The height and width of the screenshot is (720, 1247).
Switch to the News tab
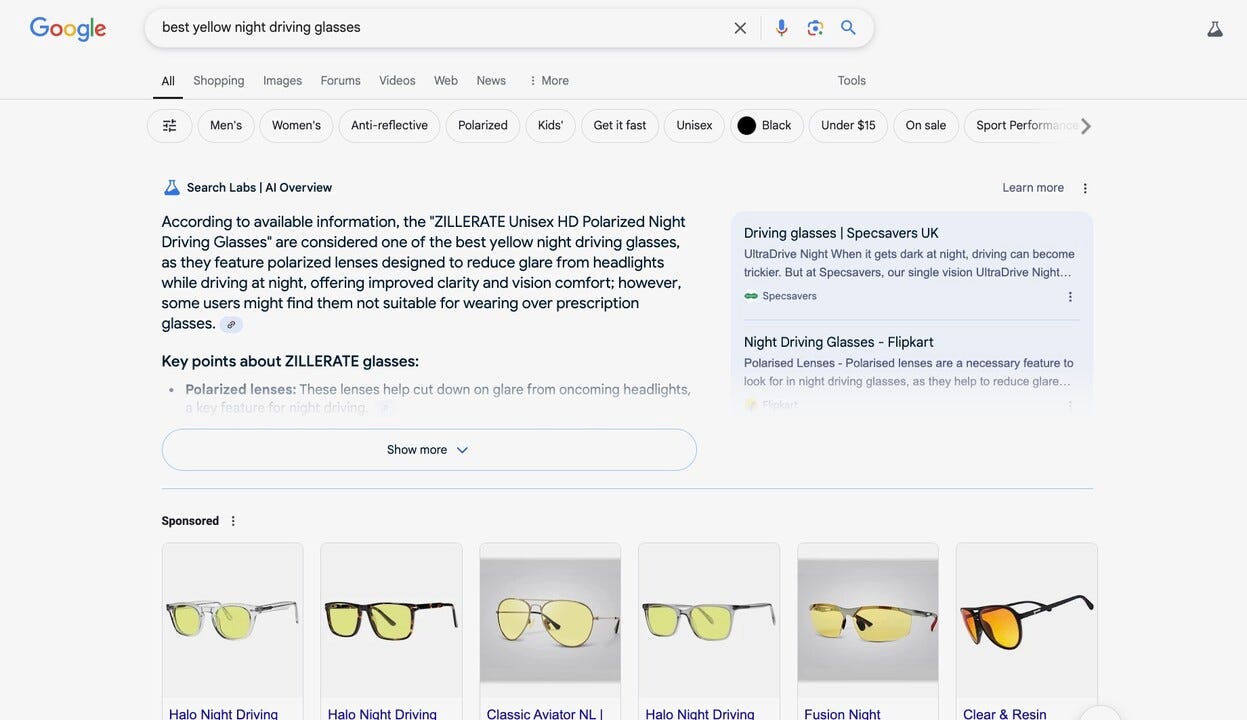[x=491, y=81]
